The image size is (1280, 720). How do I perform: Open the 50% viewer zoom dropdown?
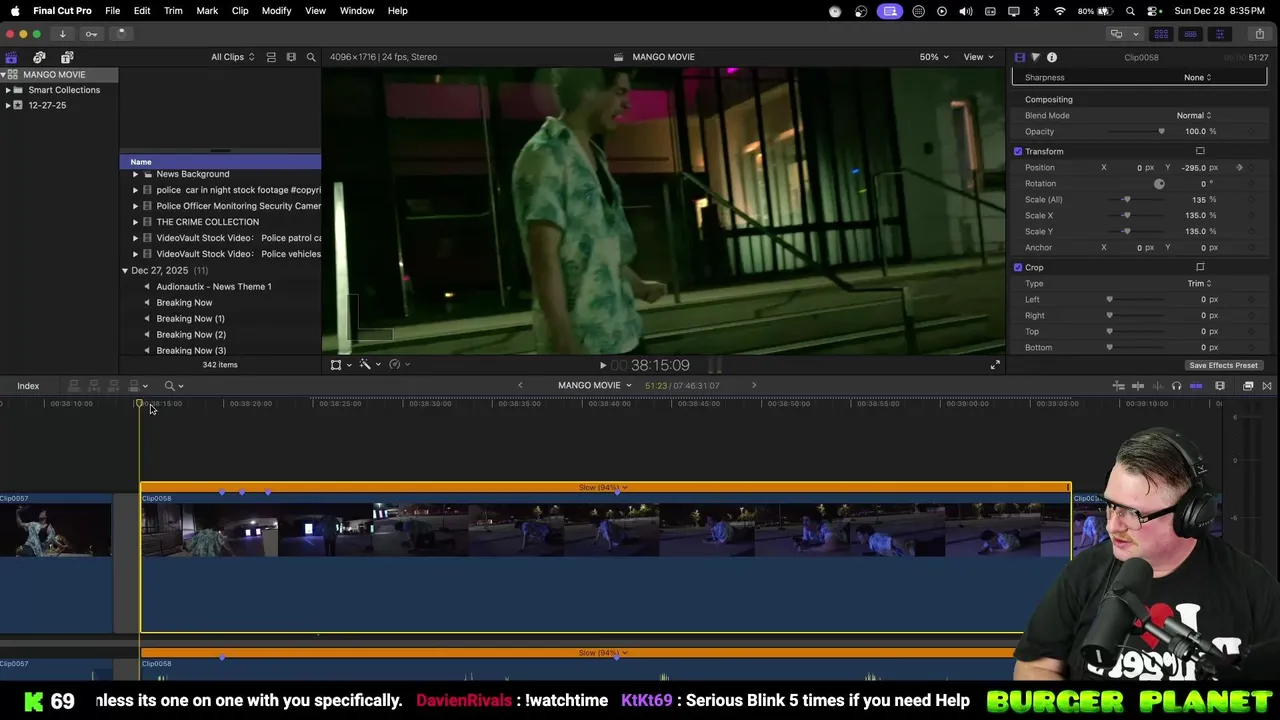(933, 57)
